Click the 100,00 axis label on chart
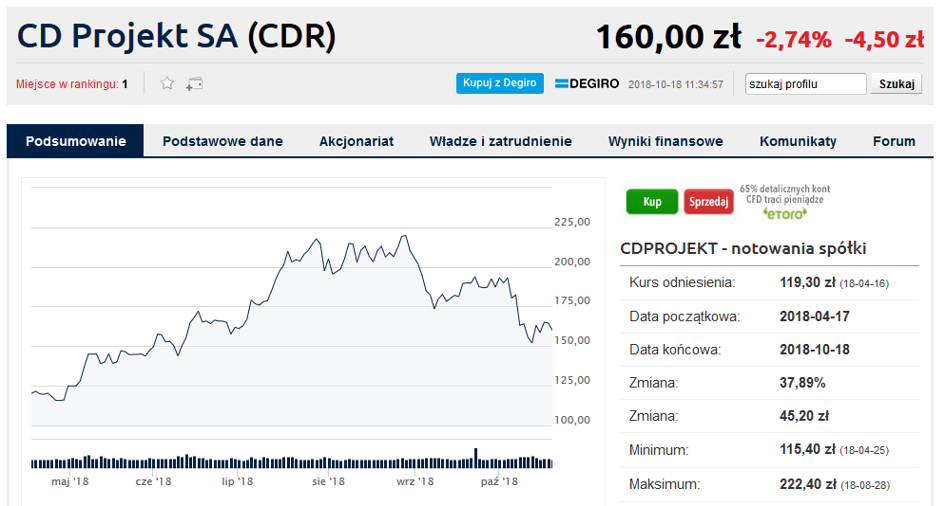This screenshot has width=945, height=506. tap(572, 420)
